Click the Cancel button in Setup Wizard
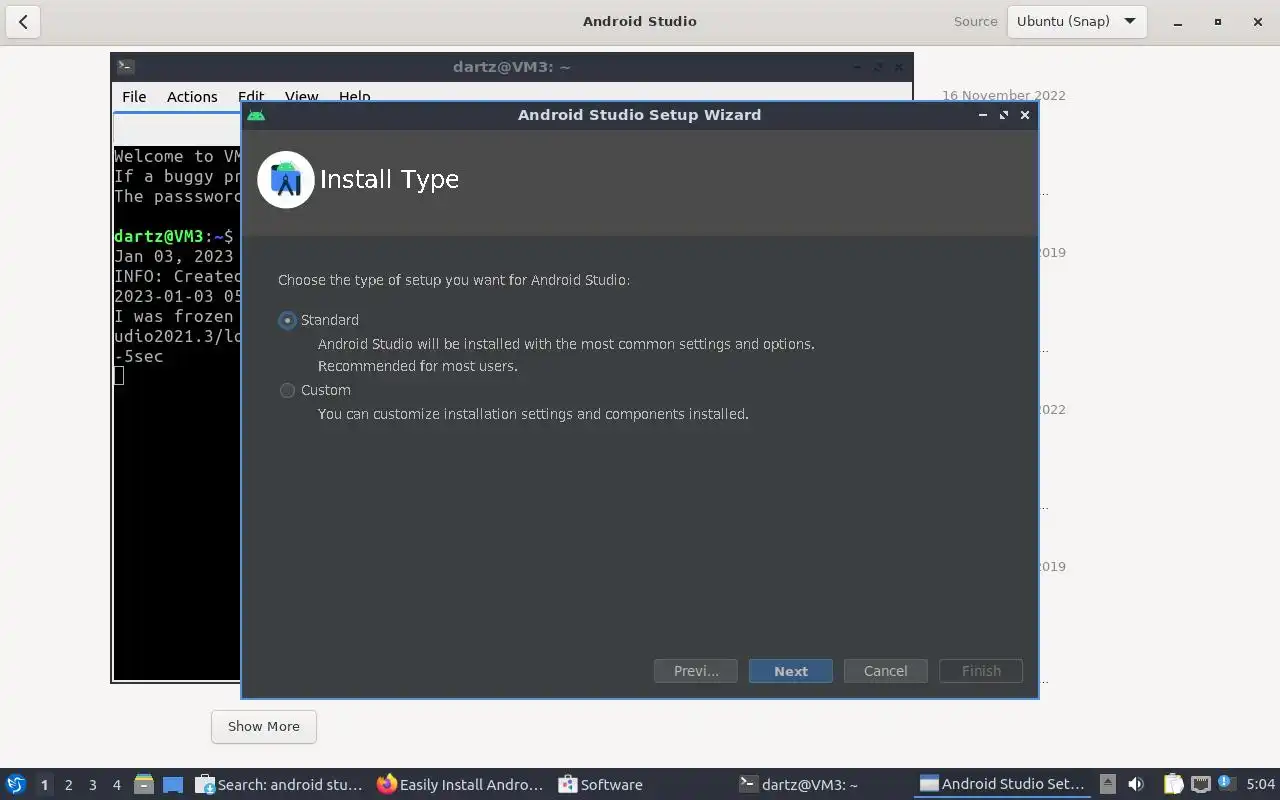The width and height of the screenshot is (1280, 800). click(885, 671)
